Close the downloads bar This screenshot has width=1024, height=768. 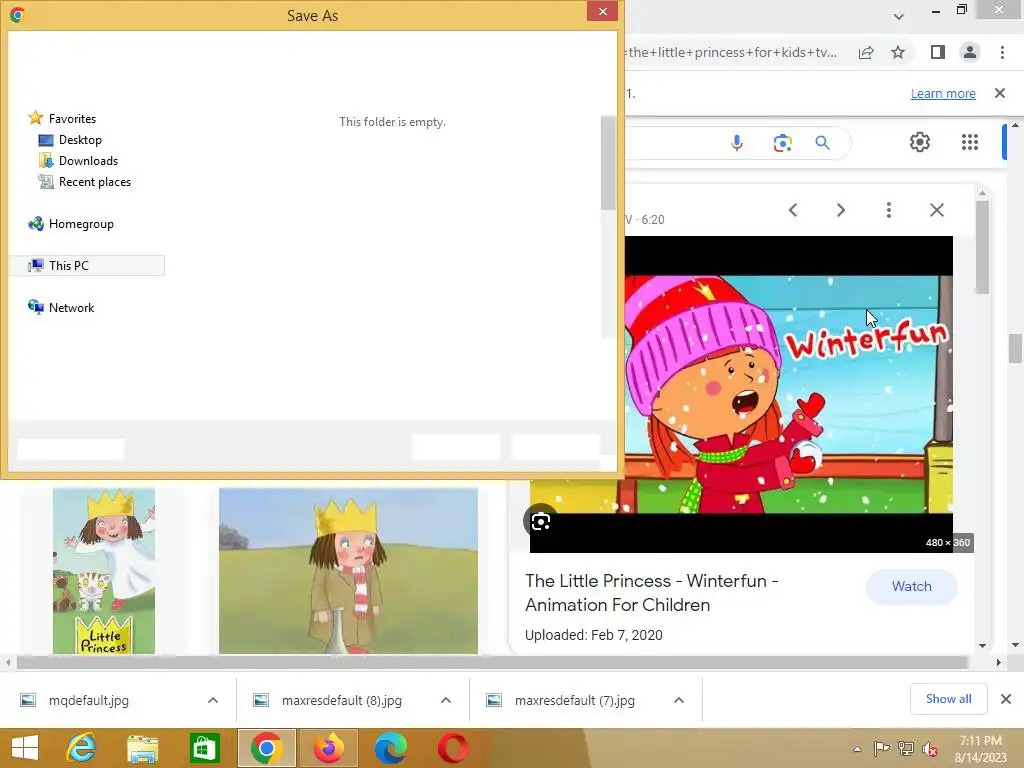point(1006,699)
